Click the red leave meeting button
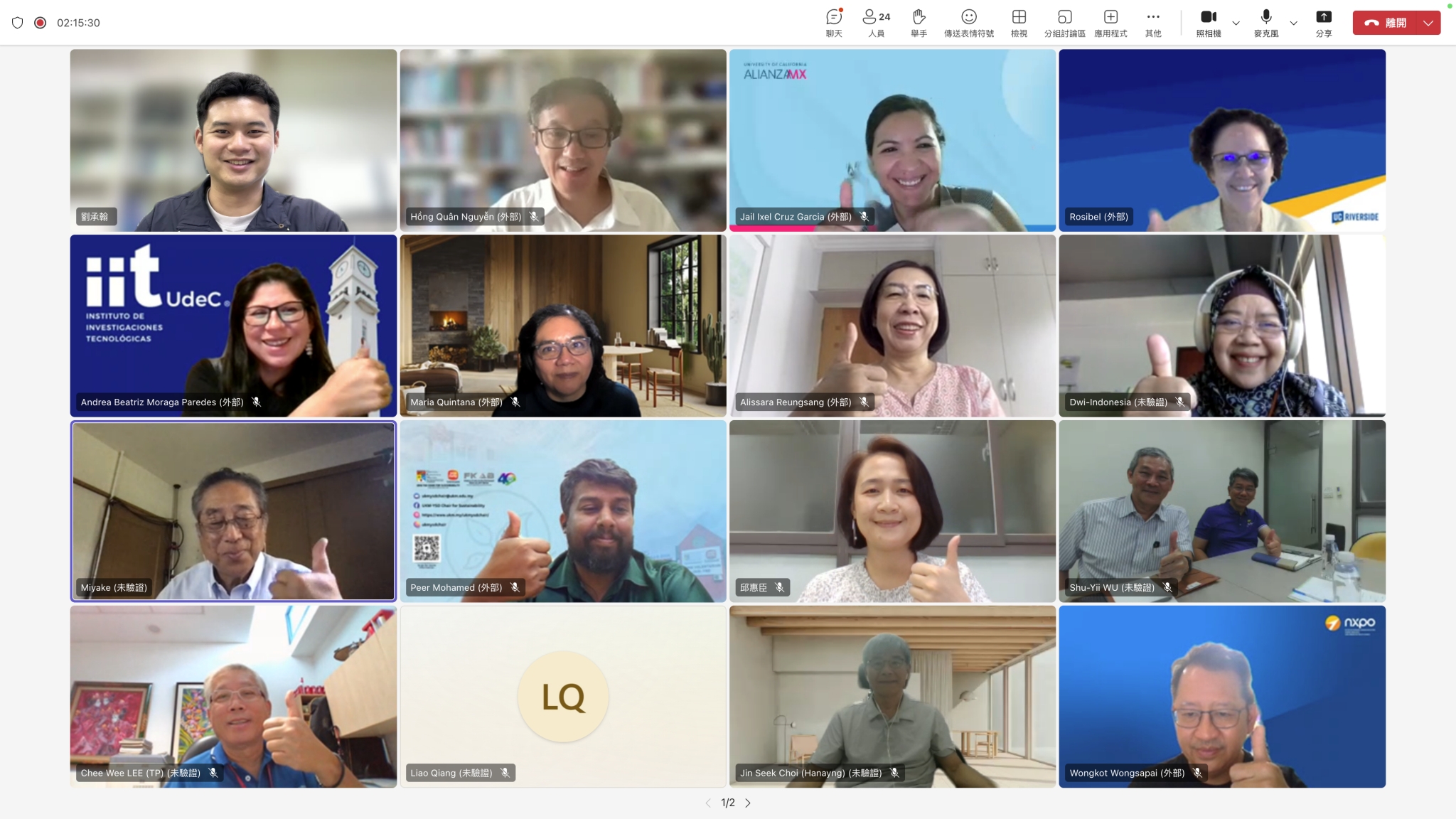 1385,23
